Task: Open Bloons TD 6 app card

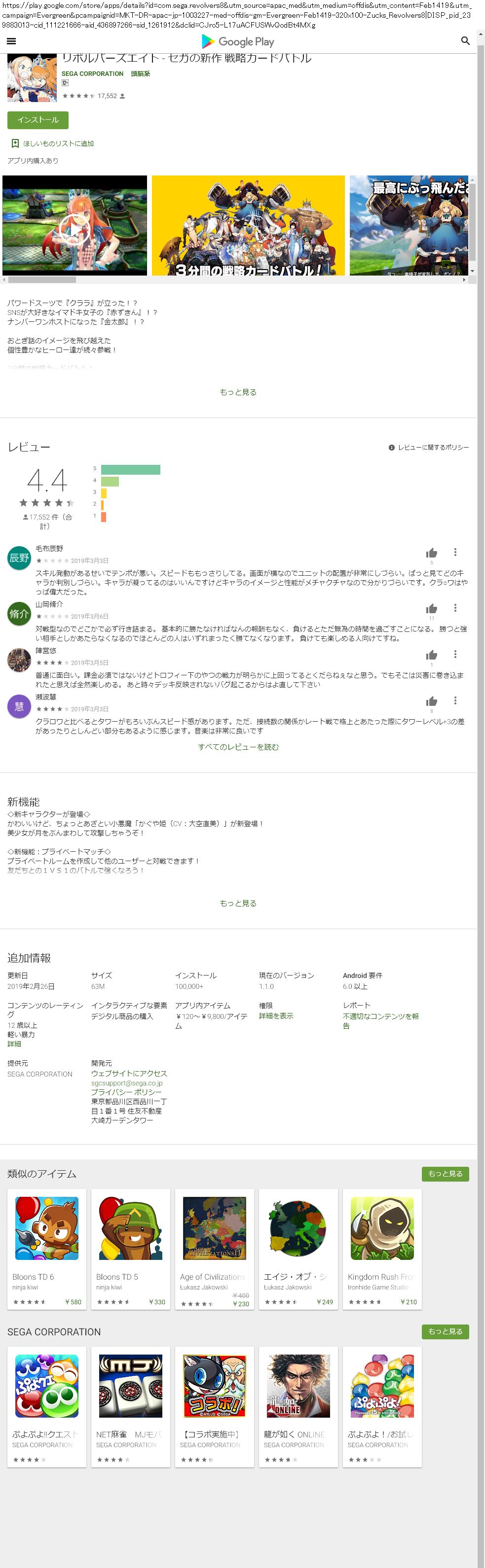Action: [47, 1249]
